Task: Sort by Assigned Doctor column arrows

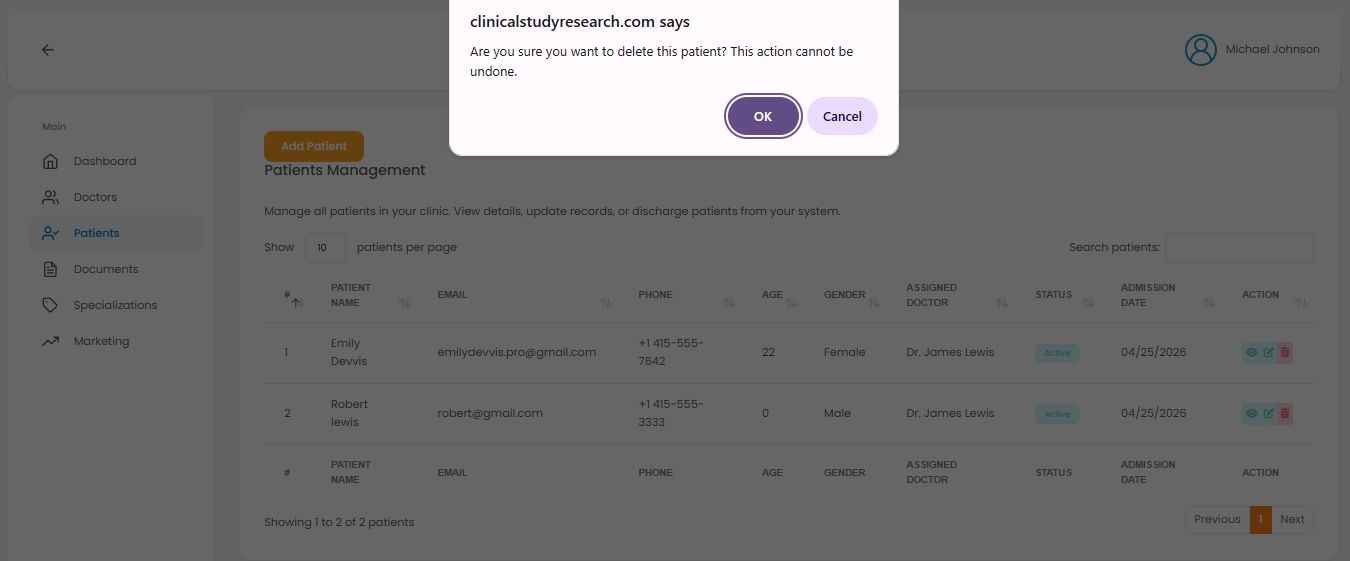Action: click(1002, 302)
